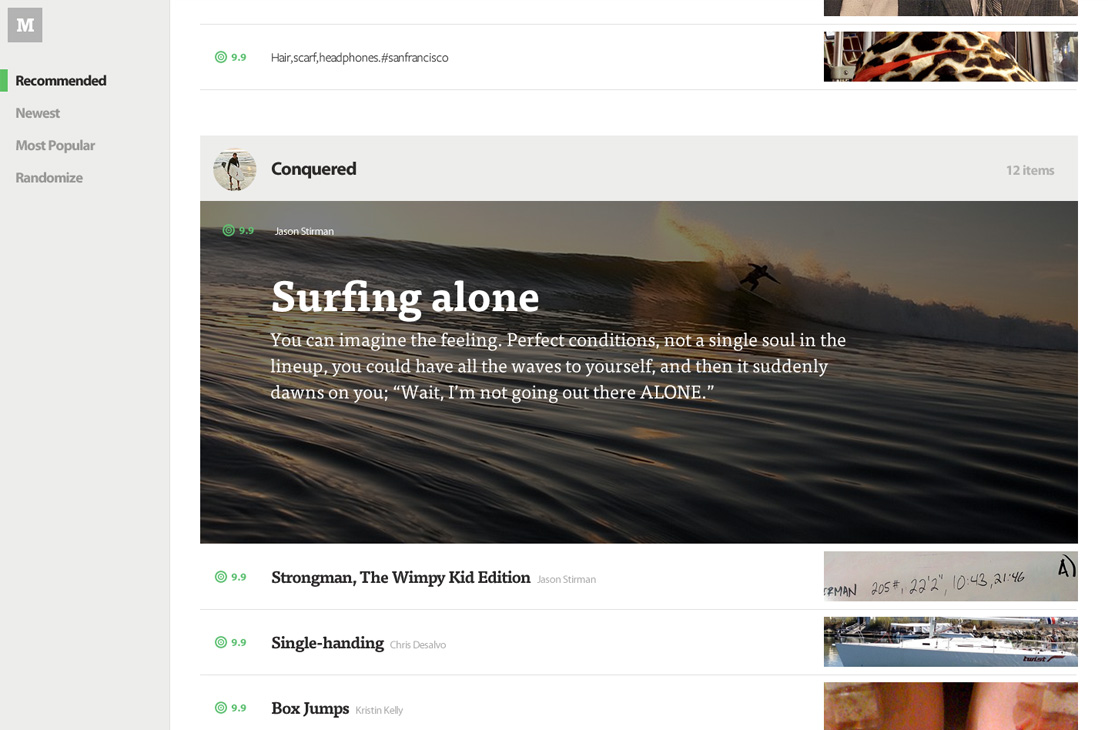Click the target icon beside Box Jumps
Screen dimensions: 1108x730
(x=220, y=708)
